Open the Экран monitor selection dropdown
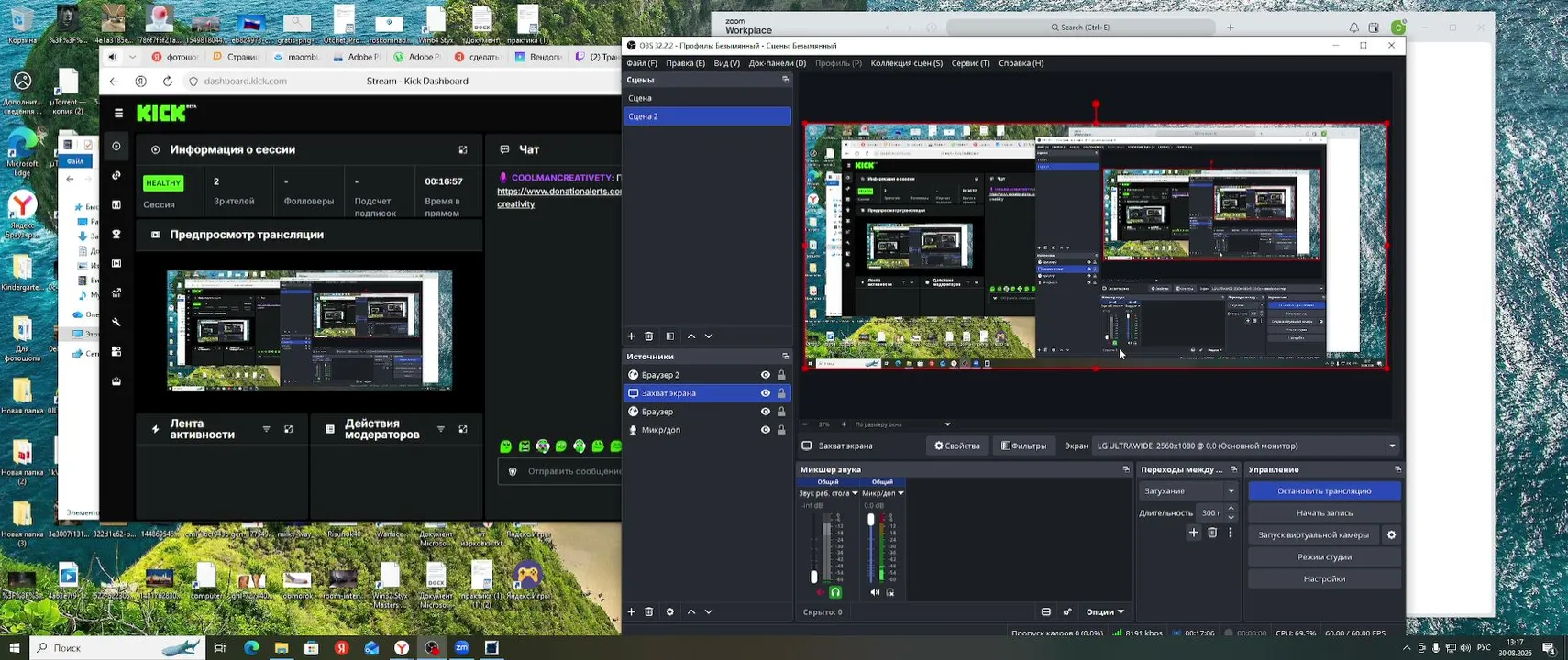 [1247, 445]
